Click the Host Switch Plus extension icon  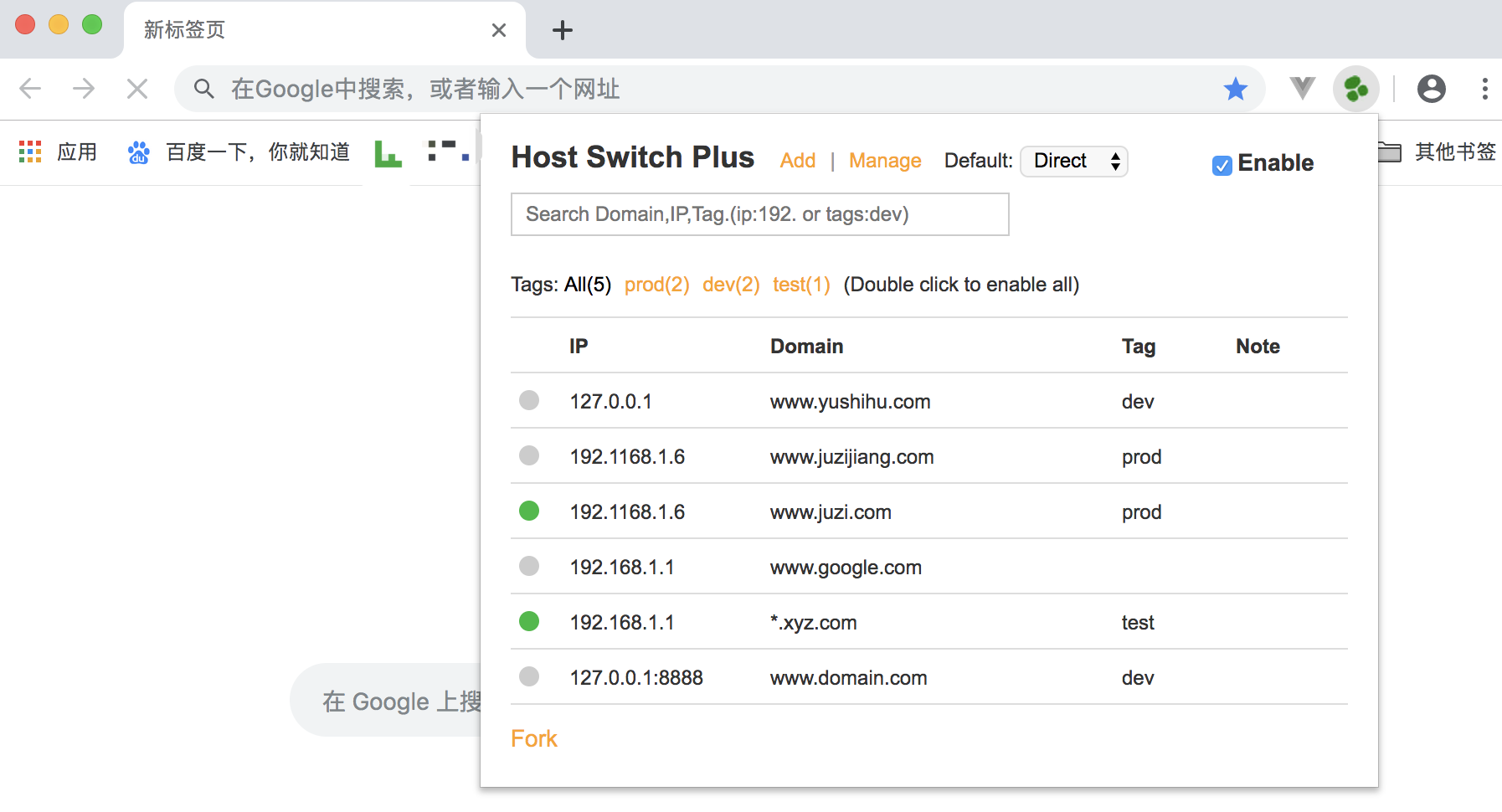1355,89
